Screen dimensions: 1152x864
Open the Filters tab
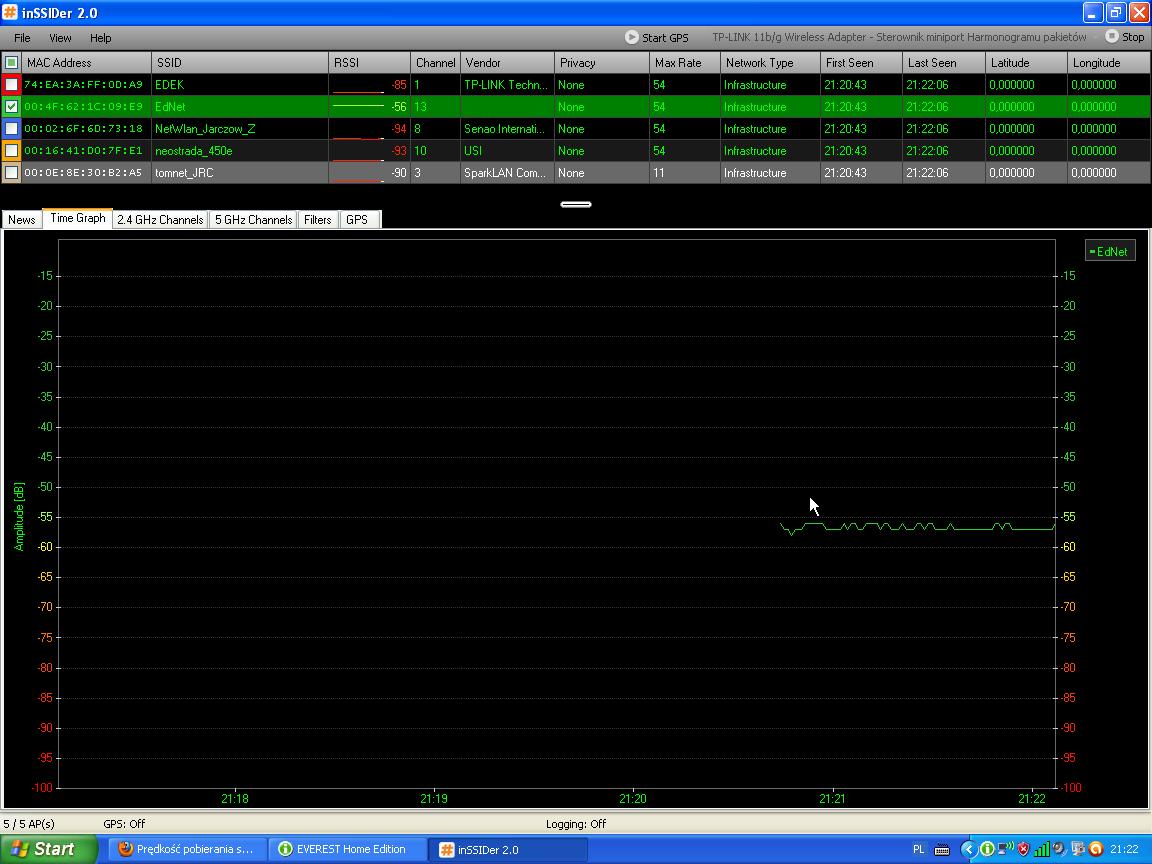[x=318, y=220]
